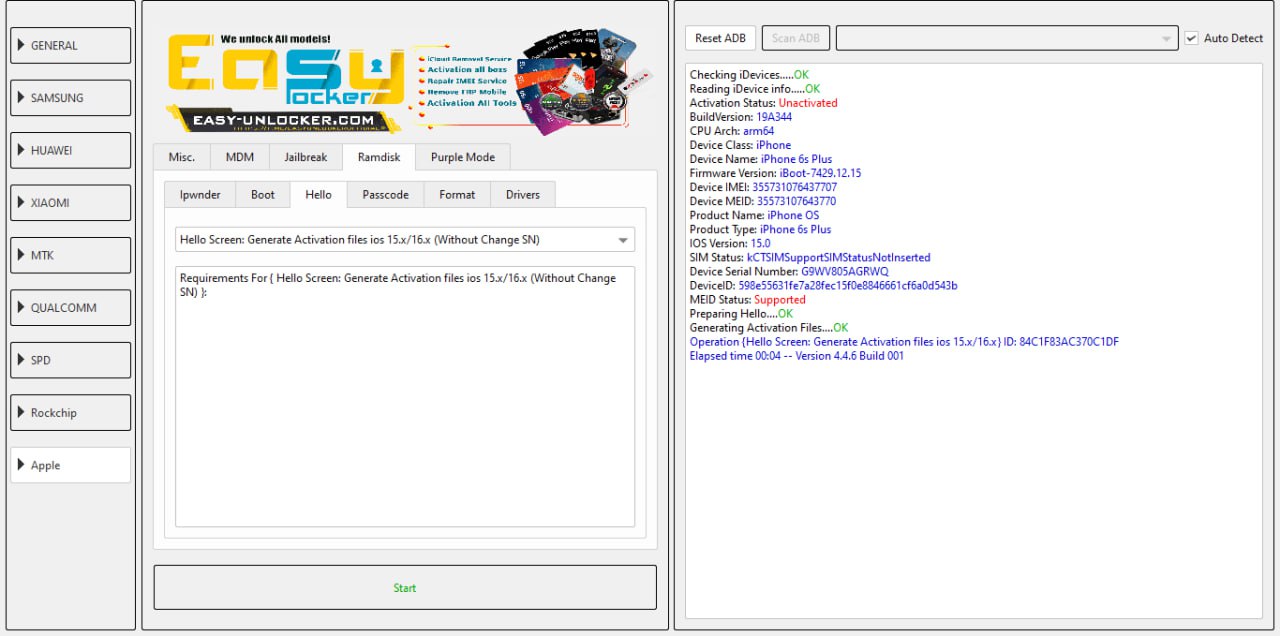Screen dimensions: 1280x636
Task: Click the Operation Hello Screen ID line
Action: click(904, 341)
